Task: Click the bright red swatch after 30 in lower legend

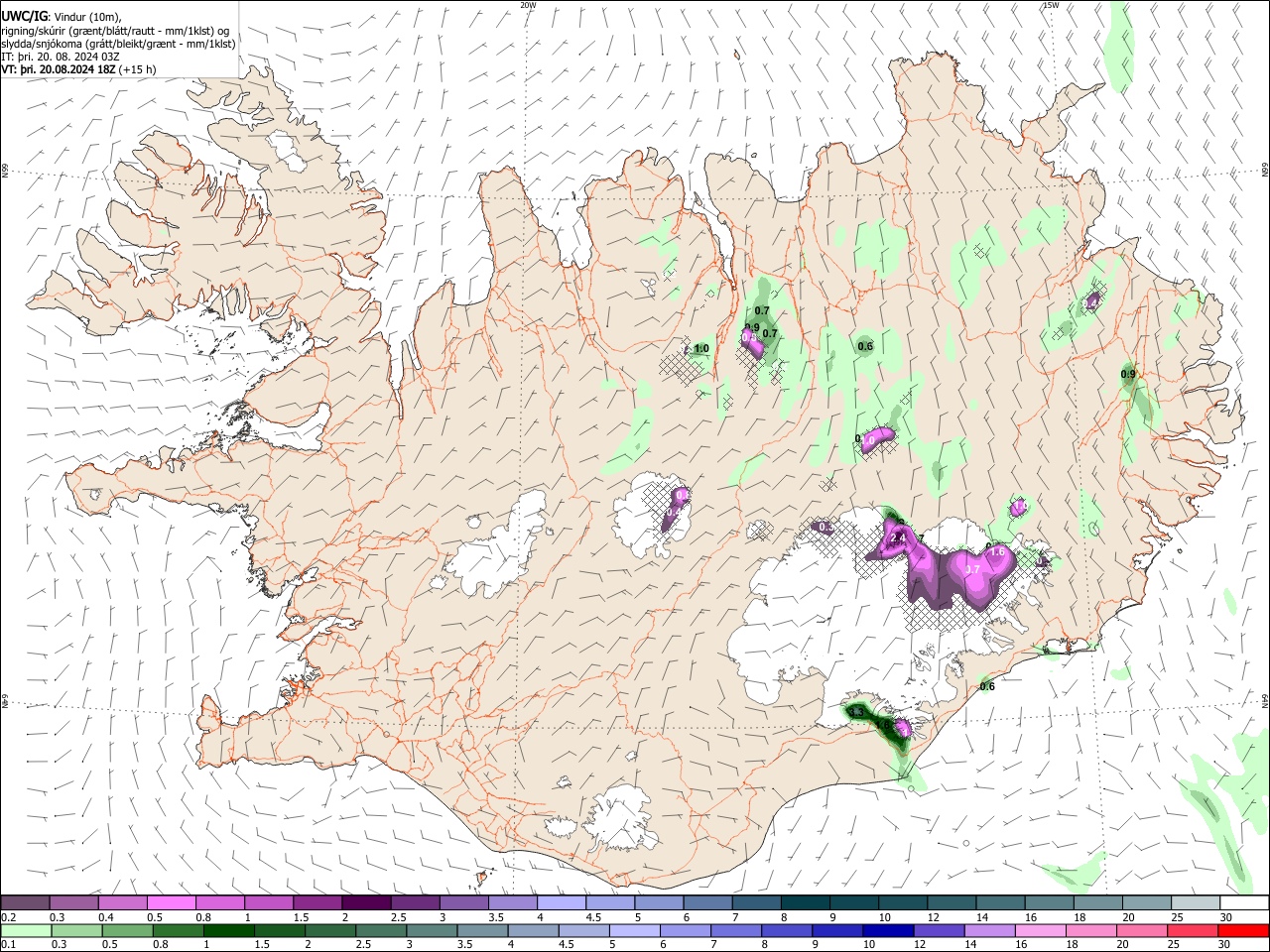Action: pos(1243,931)
